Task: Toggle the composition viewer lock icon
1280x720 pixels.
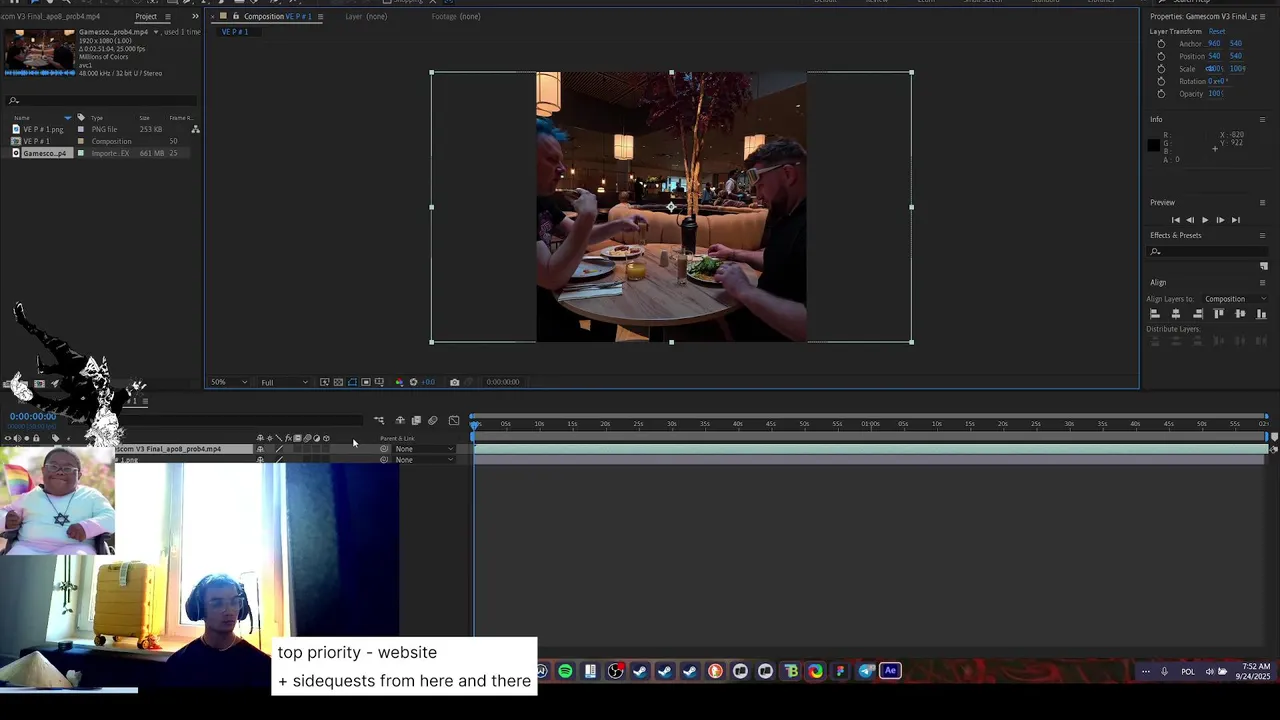Action: point(236,16)
